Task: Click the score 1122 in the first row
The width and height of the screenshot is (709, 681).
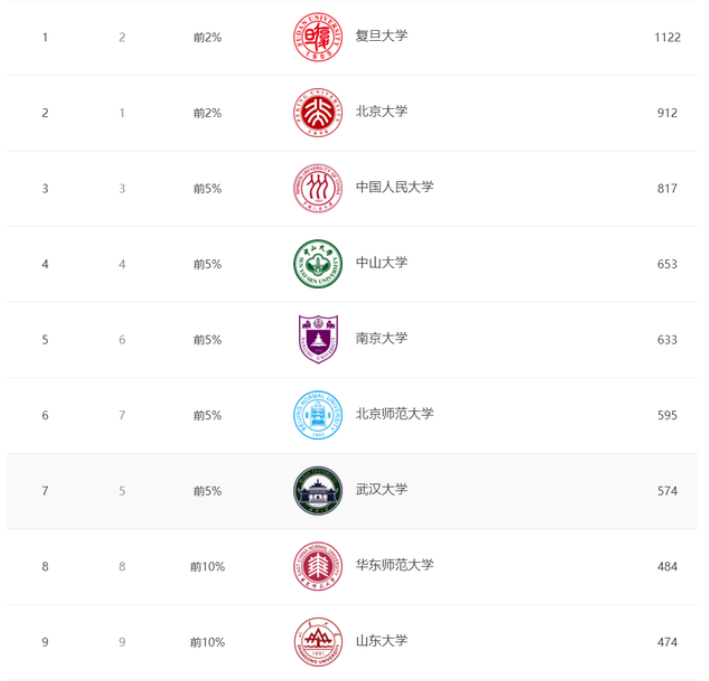Action: click(x=667, y=37)
